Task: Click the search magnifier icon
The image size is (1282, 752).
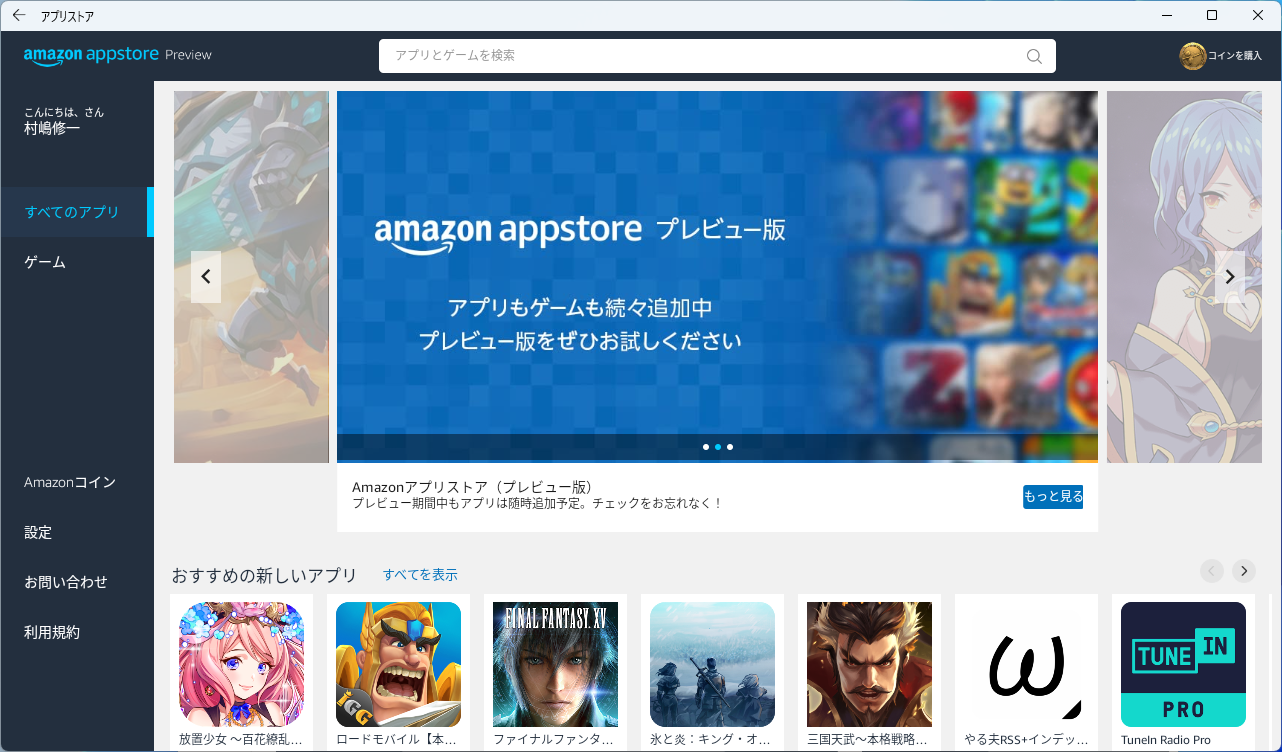Action: (x=1034, y=56)
